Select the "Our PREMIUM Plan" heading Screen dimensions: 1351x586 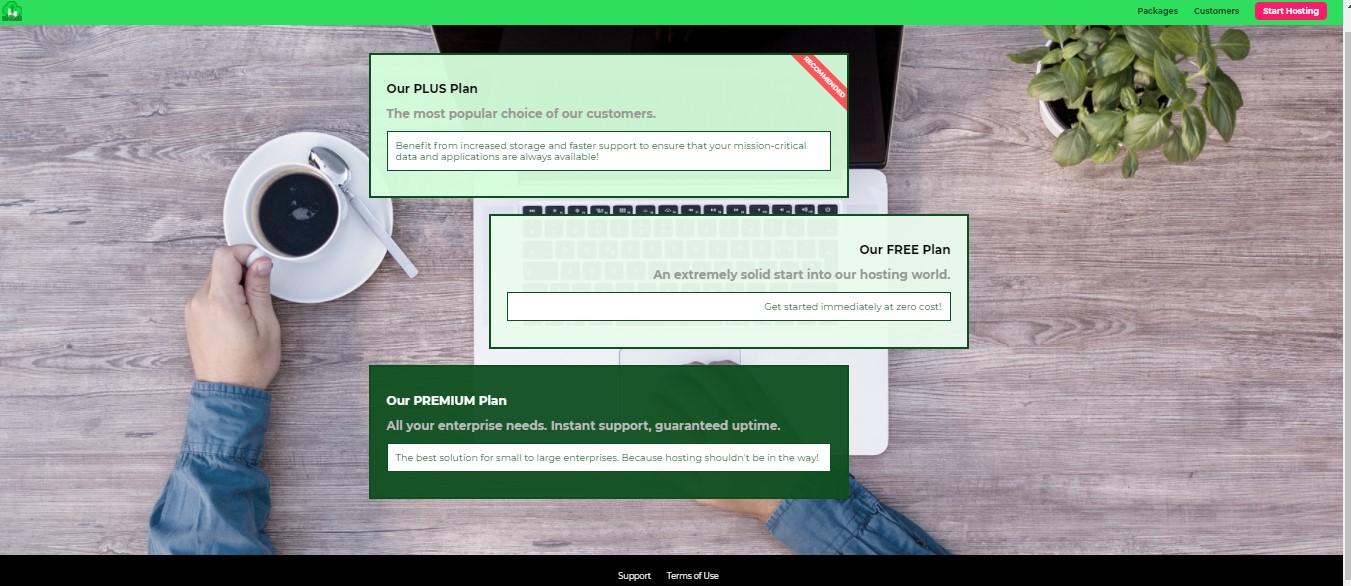coord(446,401)
